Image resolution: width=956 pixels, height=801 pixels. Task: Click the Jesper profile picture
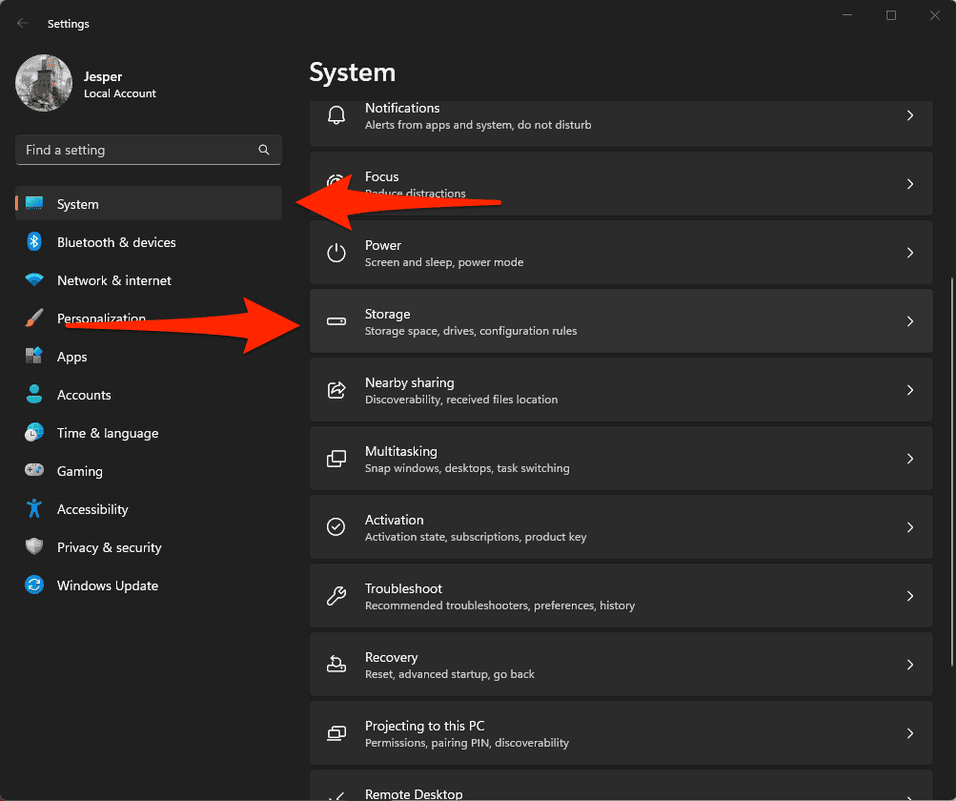[44, 83]
